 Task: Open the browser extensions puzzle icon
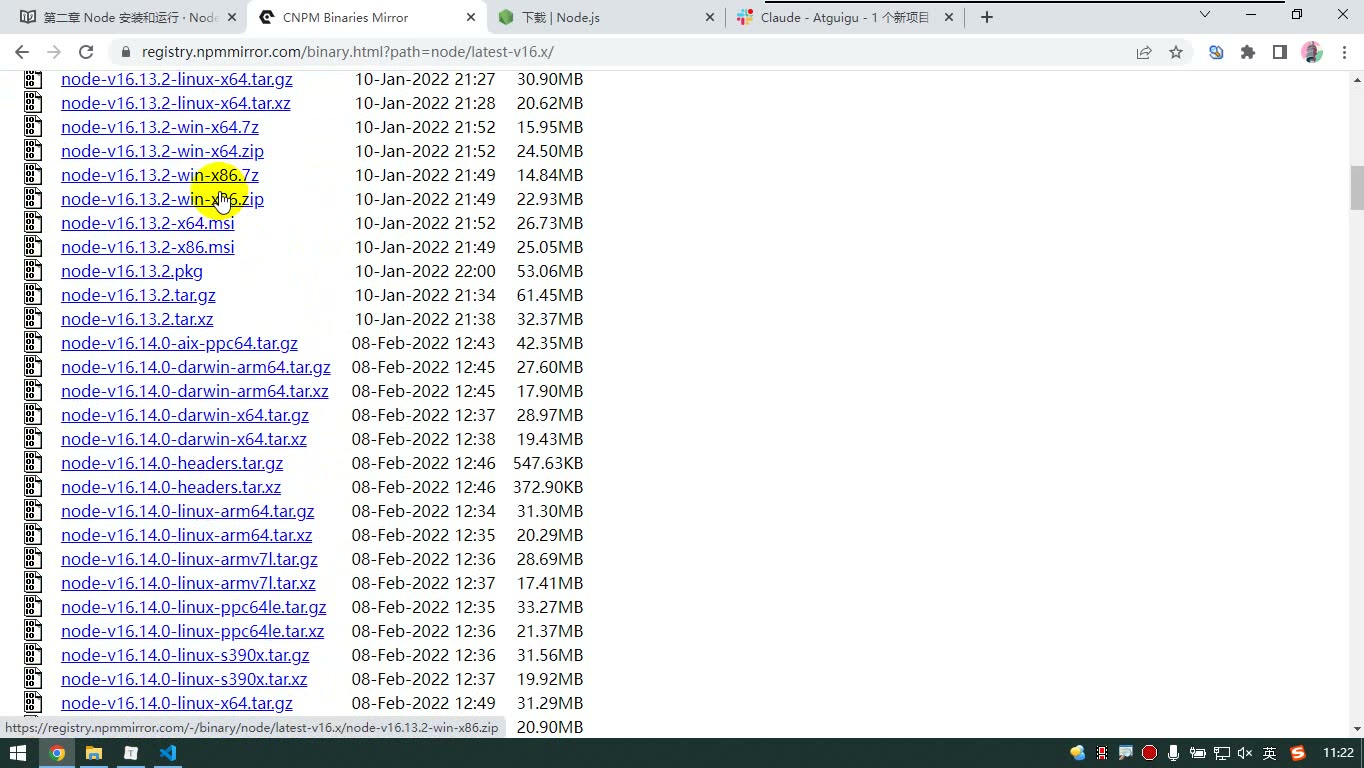coord(1248,52)
